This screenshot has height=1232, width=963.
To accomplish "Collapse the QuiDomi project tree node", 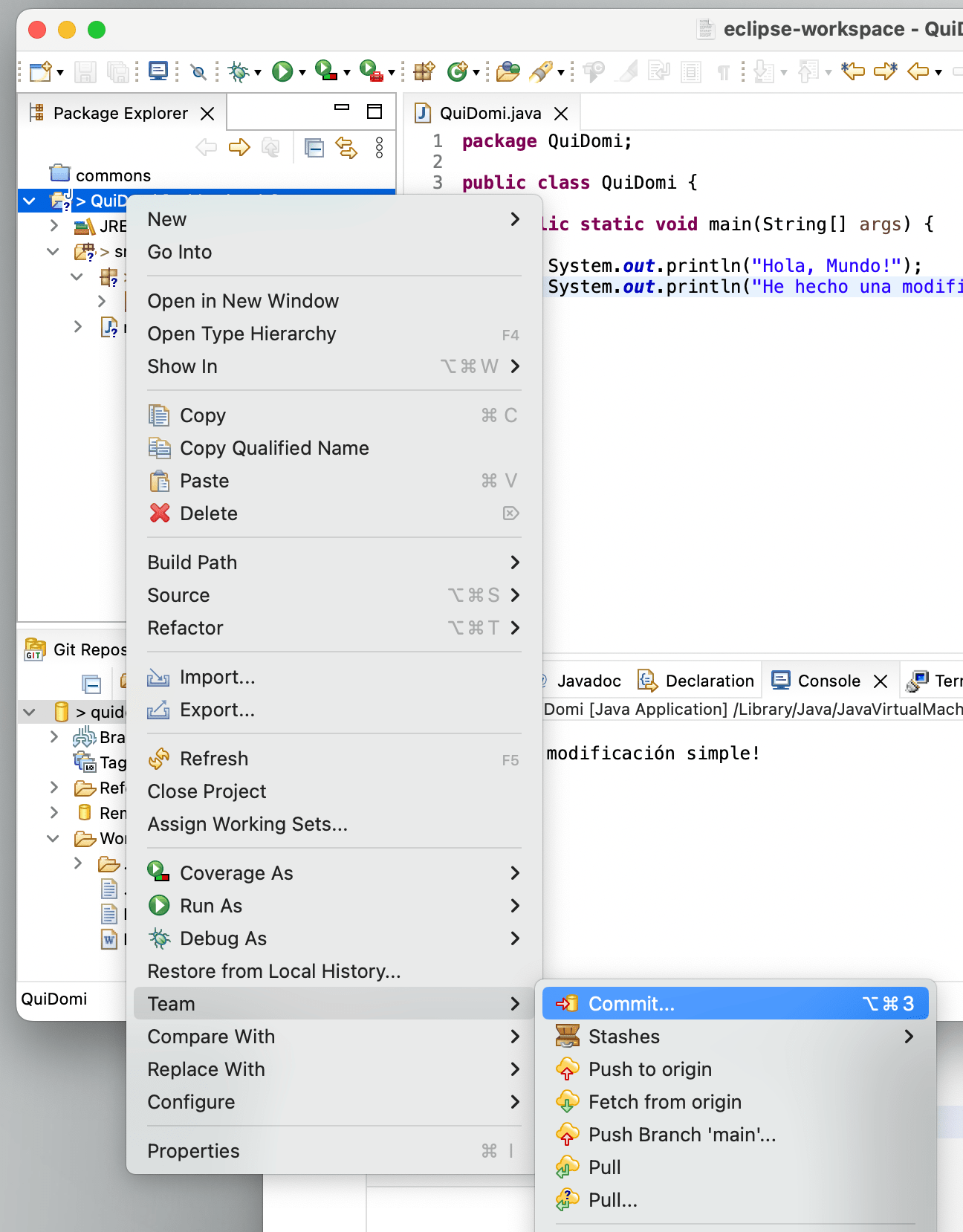I will 30,201.
